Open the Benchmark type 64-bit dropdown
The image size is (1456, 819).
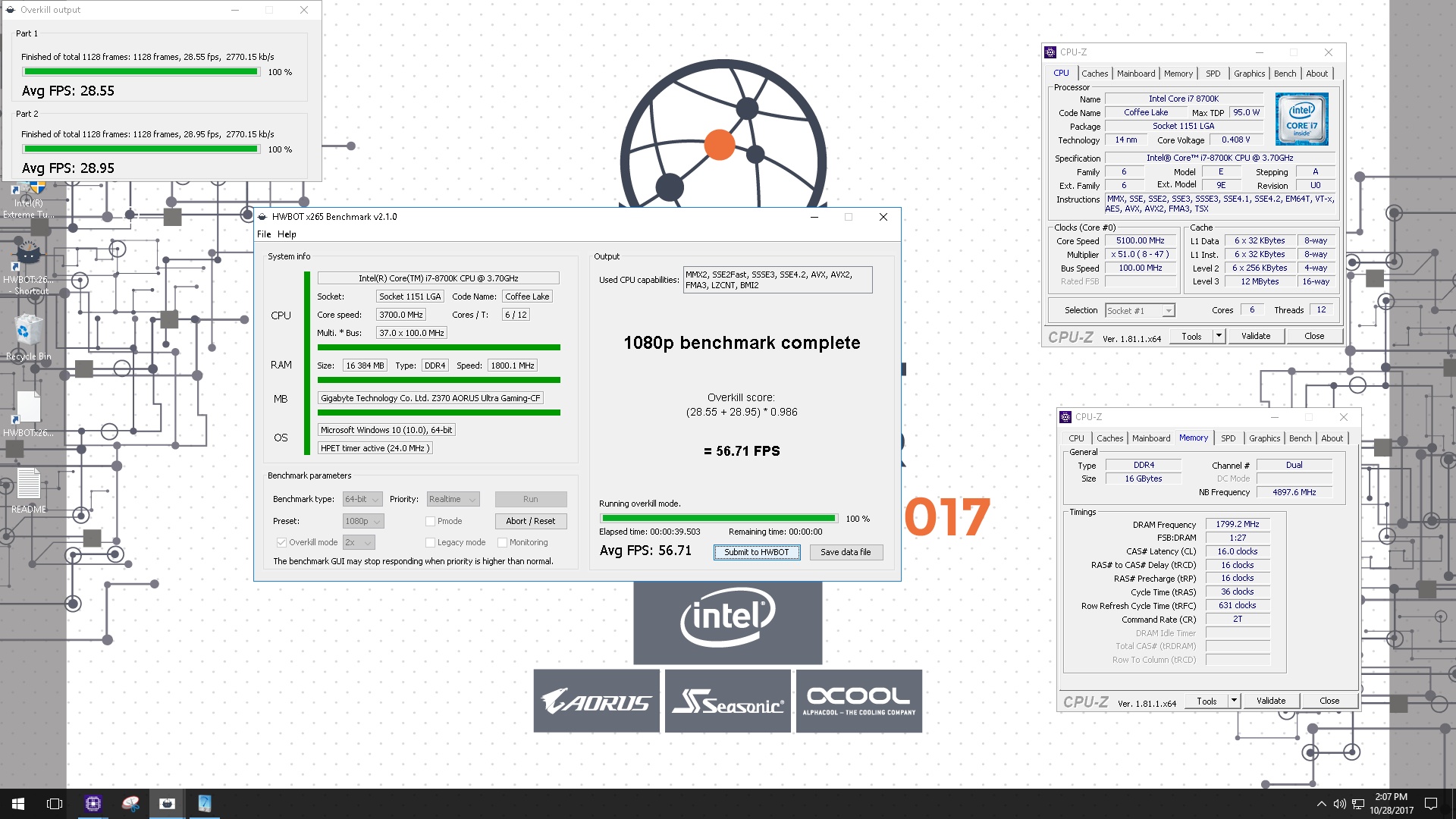(x=362, y=499)
